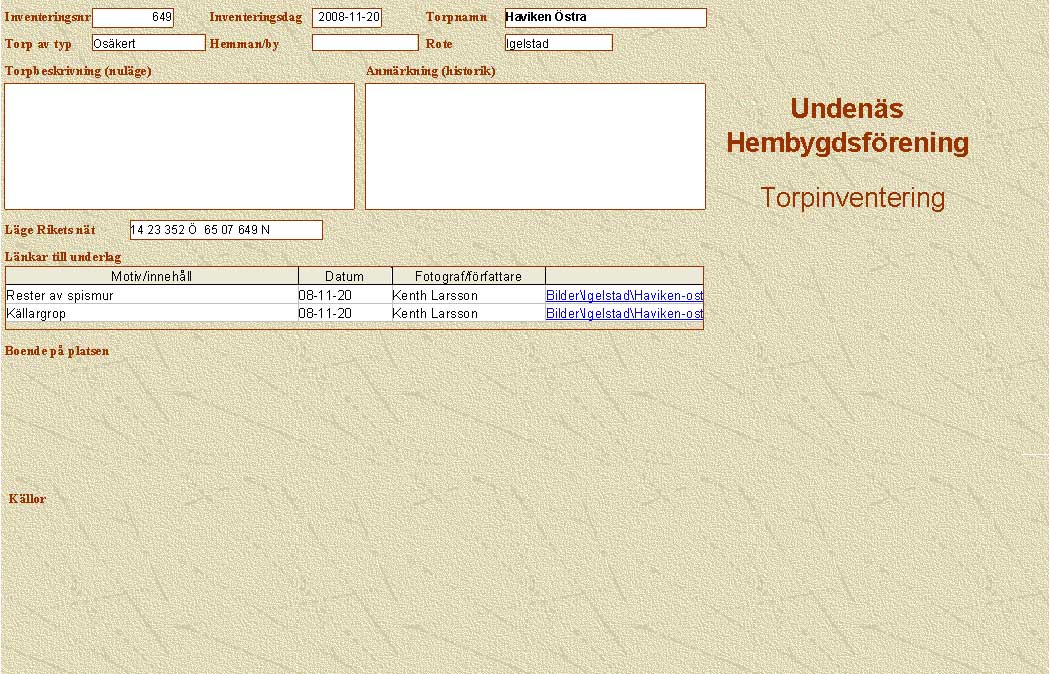Select the Inventeringsdag date field
Image resolution: width=1050 pixels, height=674 pixels.
347,18
